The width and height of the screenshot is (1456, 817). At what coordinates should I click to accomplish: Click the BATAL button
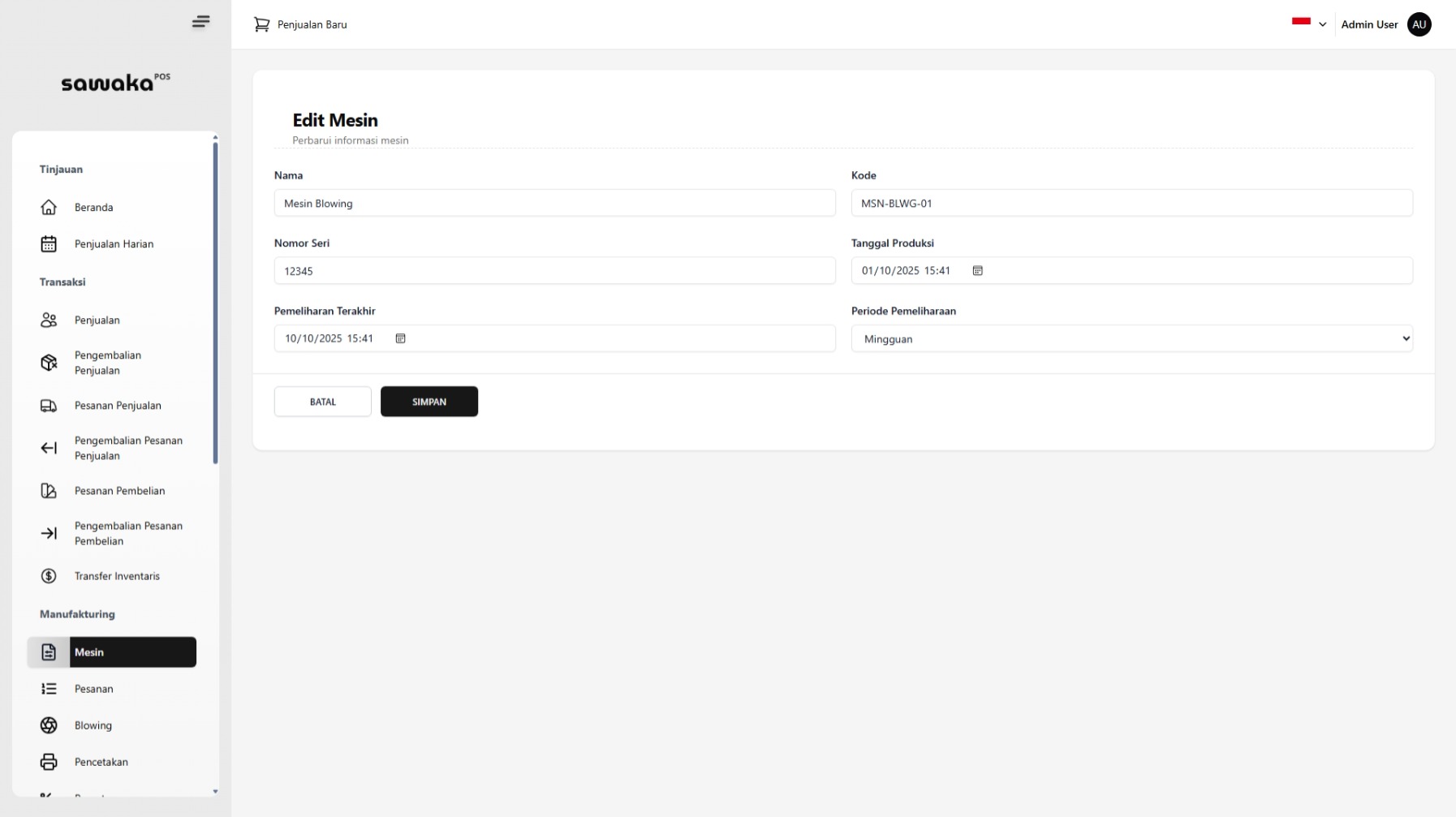322,402
